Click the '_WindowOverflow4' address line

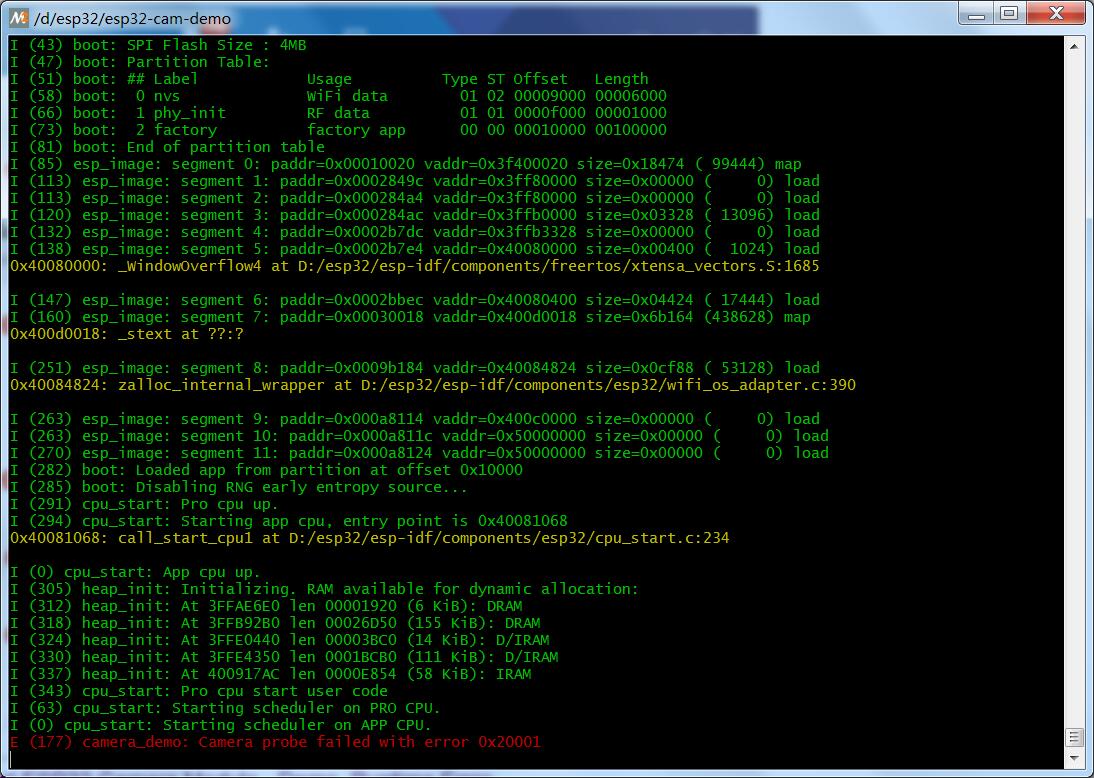click(414, 267)
